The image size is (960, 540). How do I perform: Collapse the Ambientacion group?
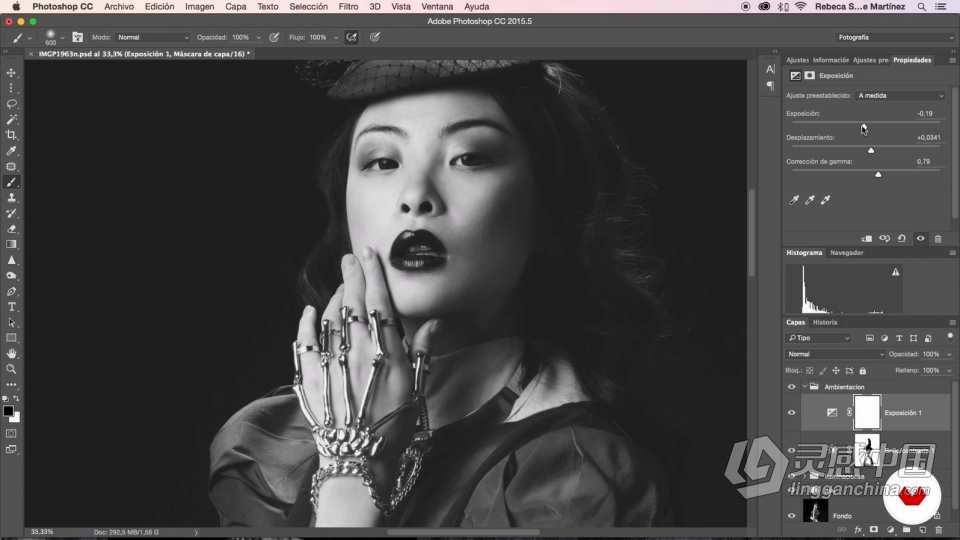pyautogui.click(x=804, y=387)
